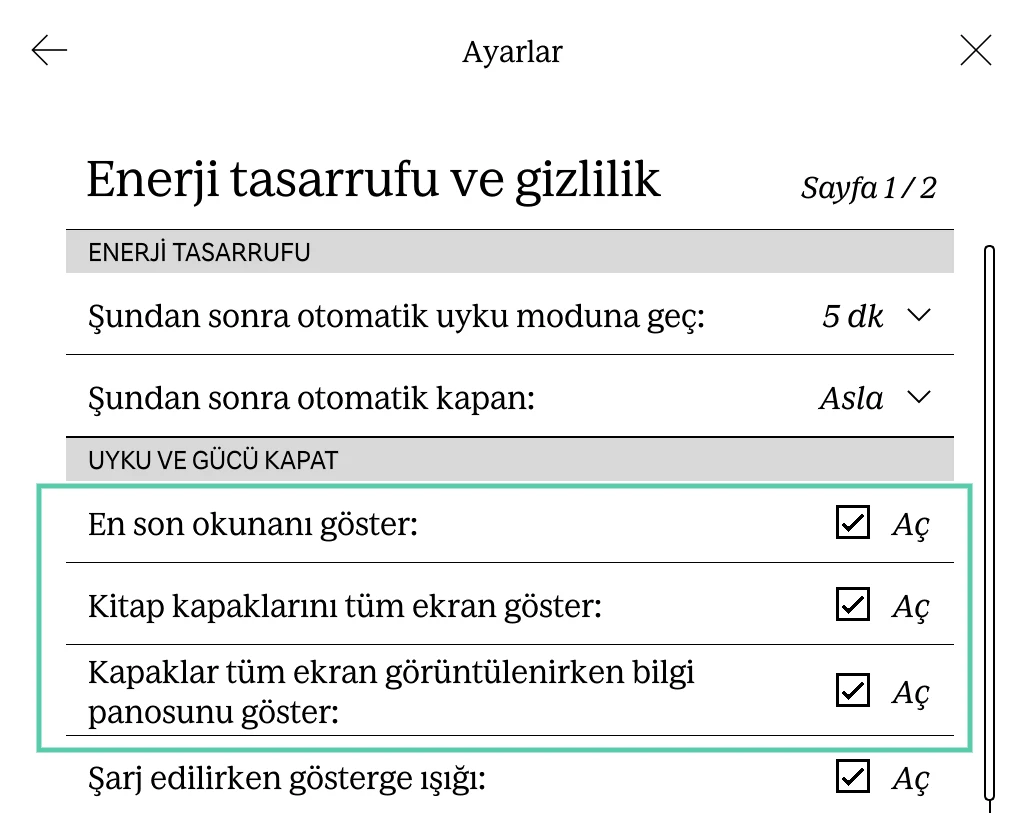Screen dimensions: 1026x813
Task: Select the UYKU VE GÜCÜ KAPAT header
Action: click(213, 461)
